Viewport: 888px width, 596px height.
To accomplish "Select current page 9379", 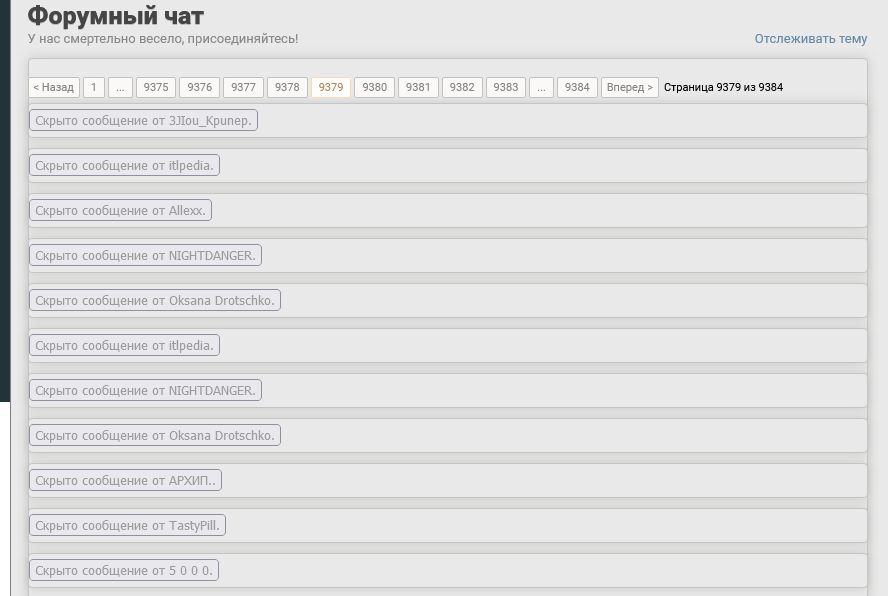I will click(x=331, y=87).
